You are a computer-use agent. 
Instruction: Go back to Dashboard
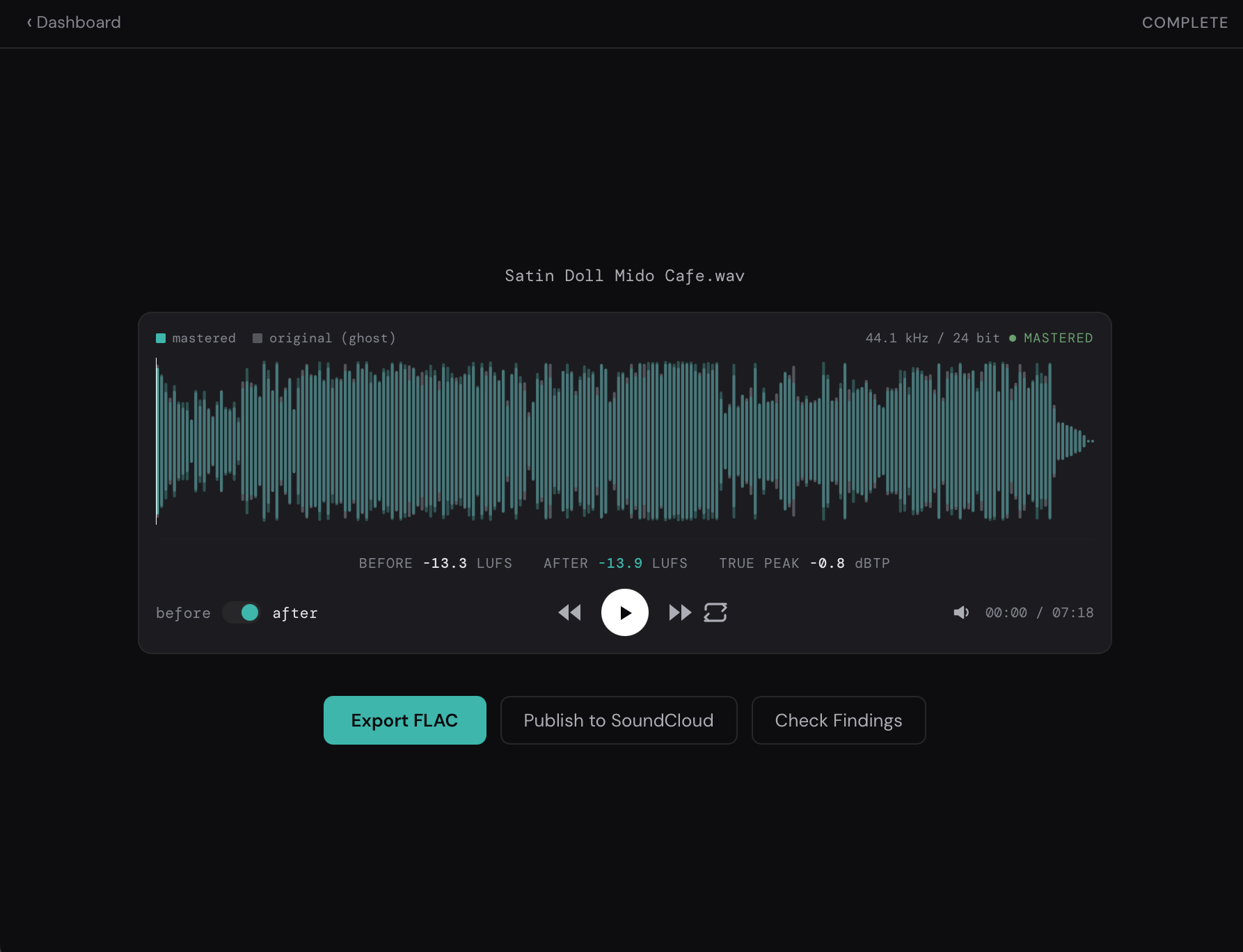tap(74, 22)
